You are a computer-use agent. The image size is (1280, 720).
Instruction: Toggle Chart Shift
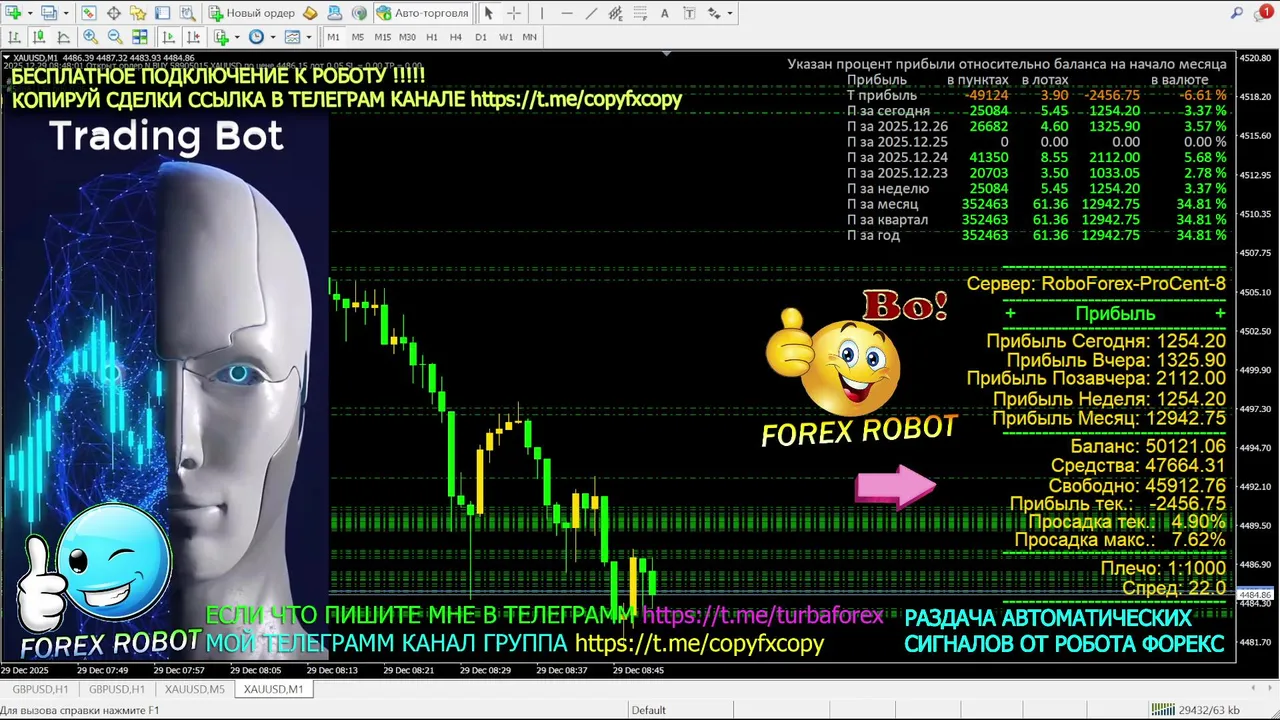pos(193,37)
